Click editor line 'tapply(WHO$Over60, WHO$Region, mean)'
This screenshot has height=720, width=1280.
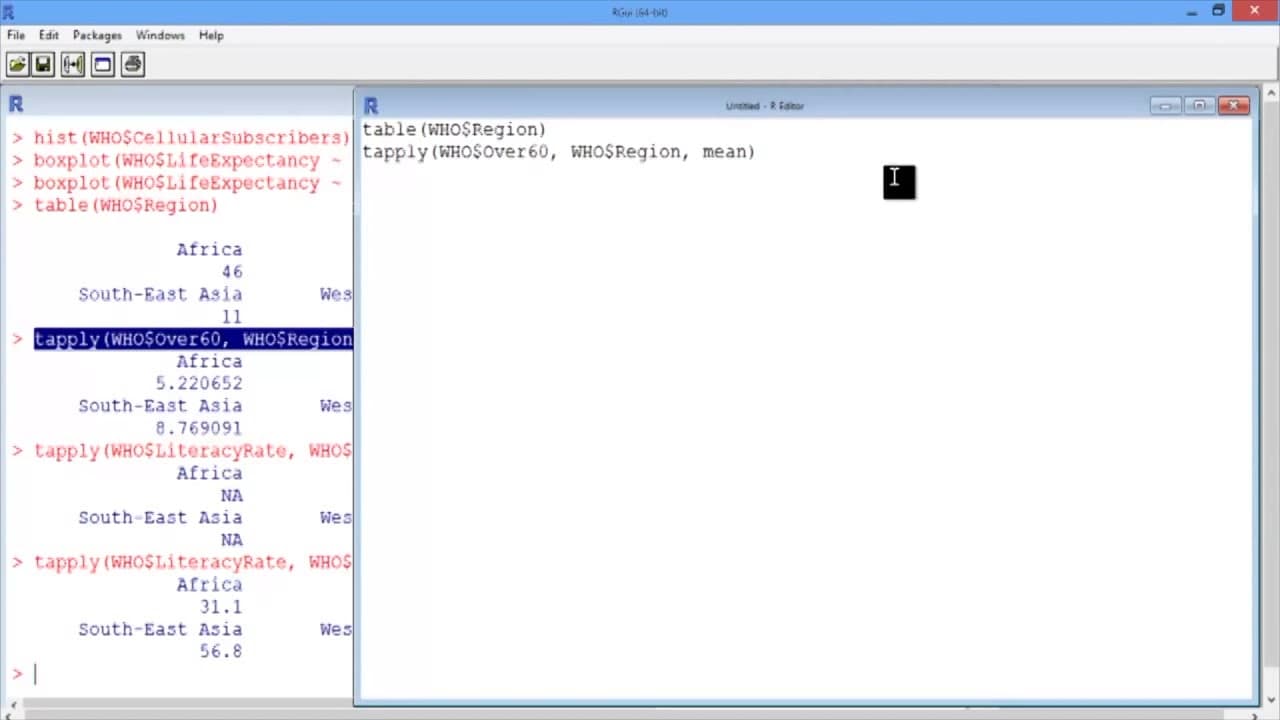559,152
